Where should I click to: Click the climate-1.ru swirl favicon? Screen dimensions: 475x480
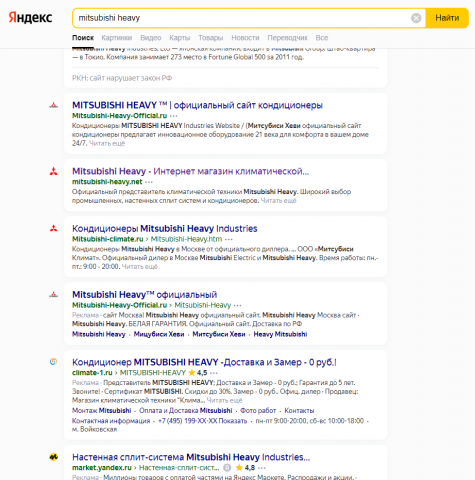tap(53, 362)
